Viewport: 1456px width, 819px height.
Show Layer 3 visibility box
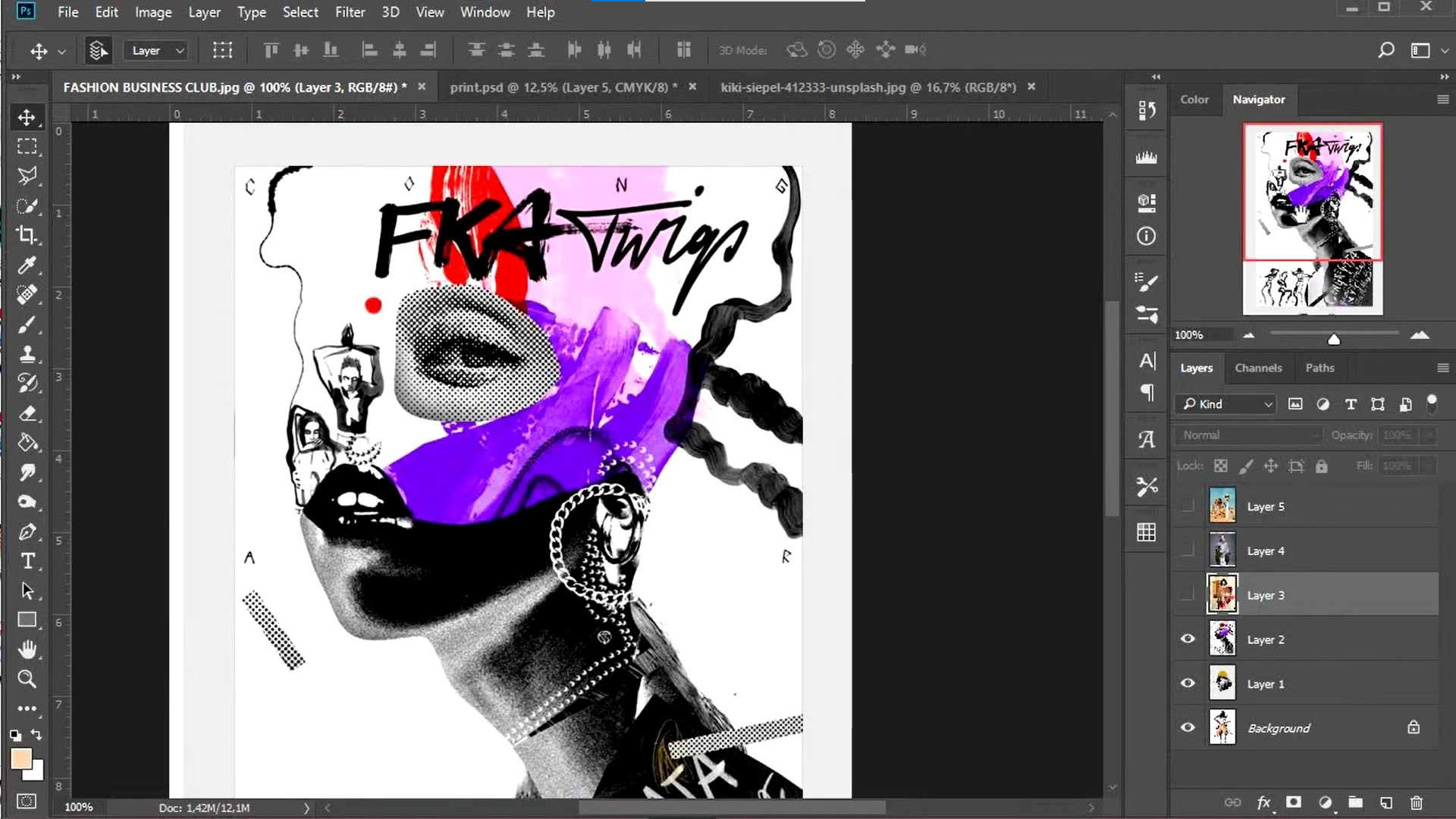1188,595
